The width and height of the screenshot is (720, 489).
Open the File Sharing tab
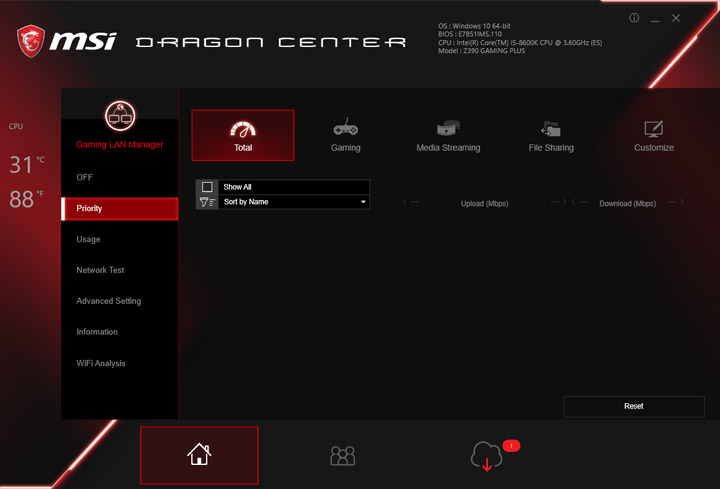551,135
